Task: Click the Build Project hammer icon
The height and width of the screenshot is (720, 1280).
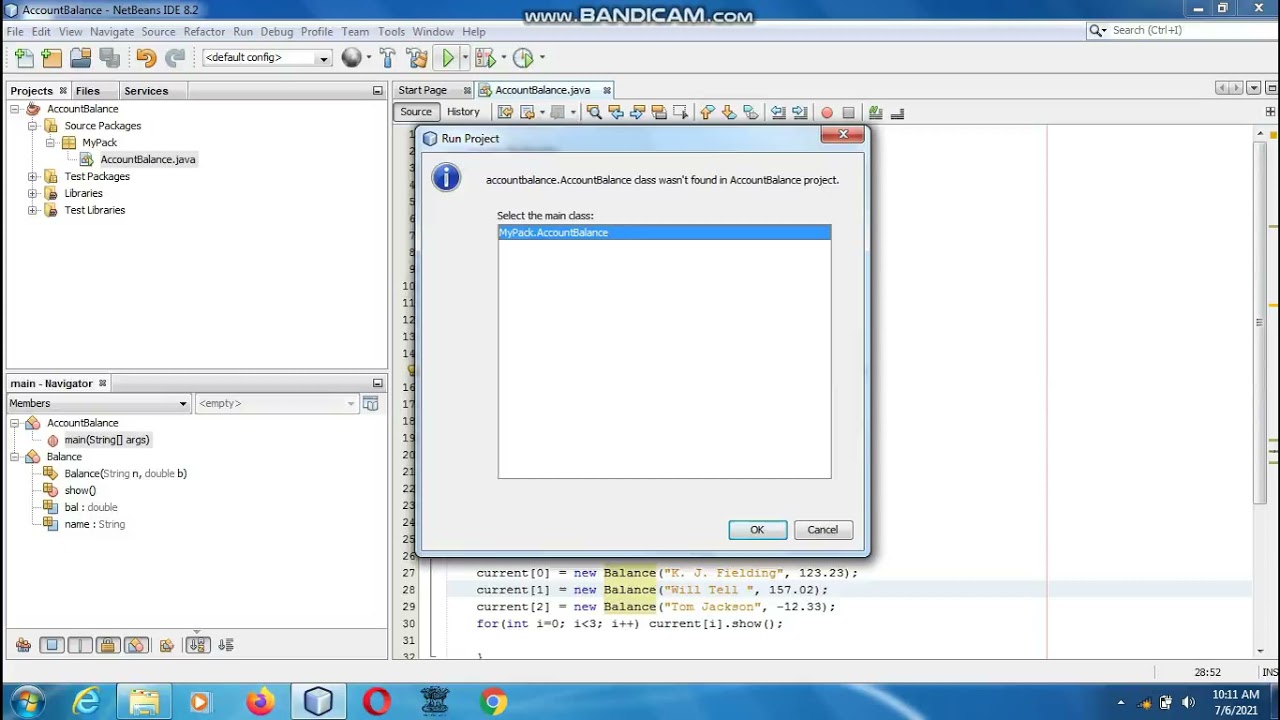Action: click(388, 58)
